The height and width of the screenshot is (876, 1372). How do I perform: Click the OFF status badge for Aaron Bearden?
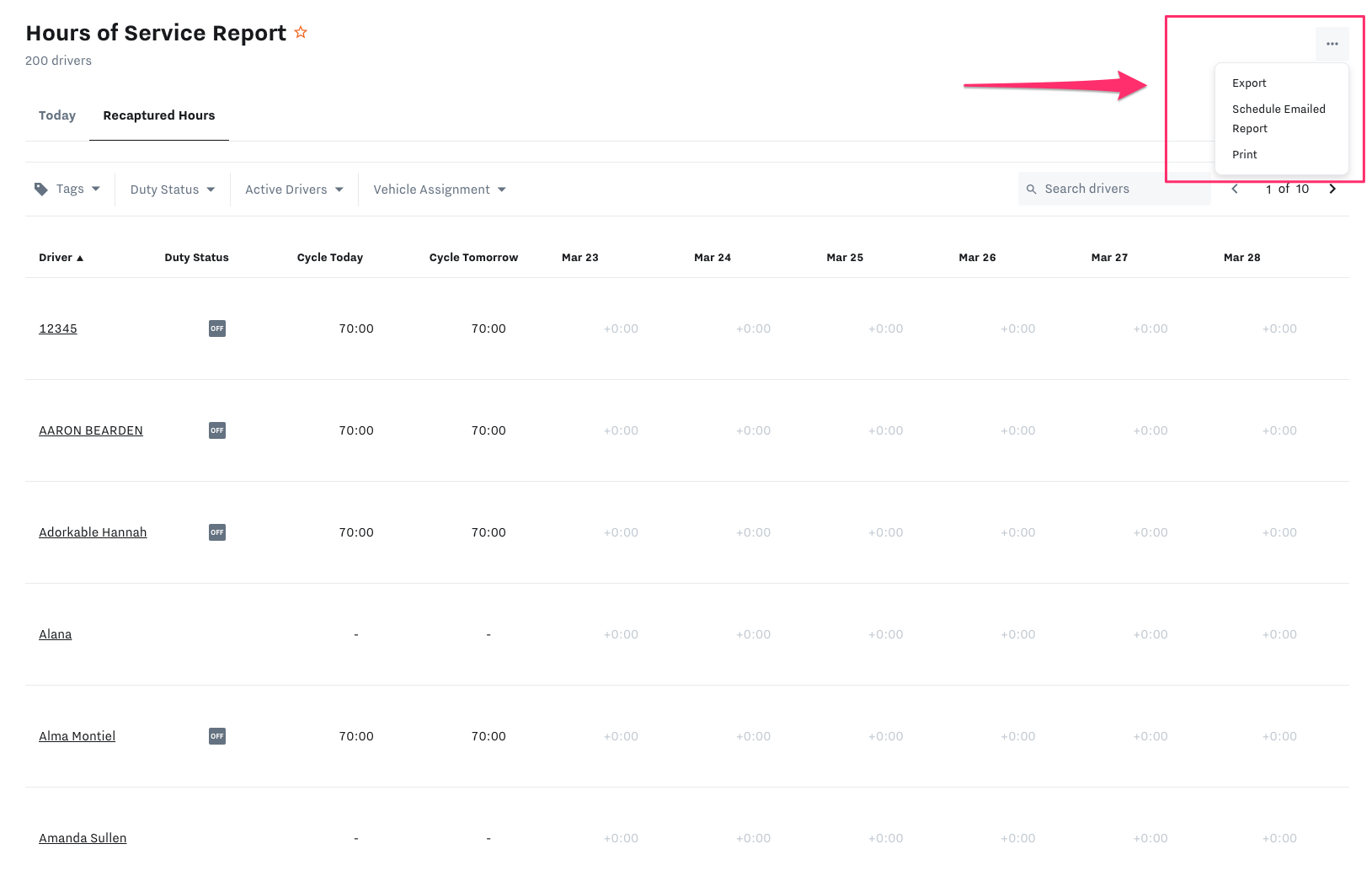click(217, 431)
